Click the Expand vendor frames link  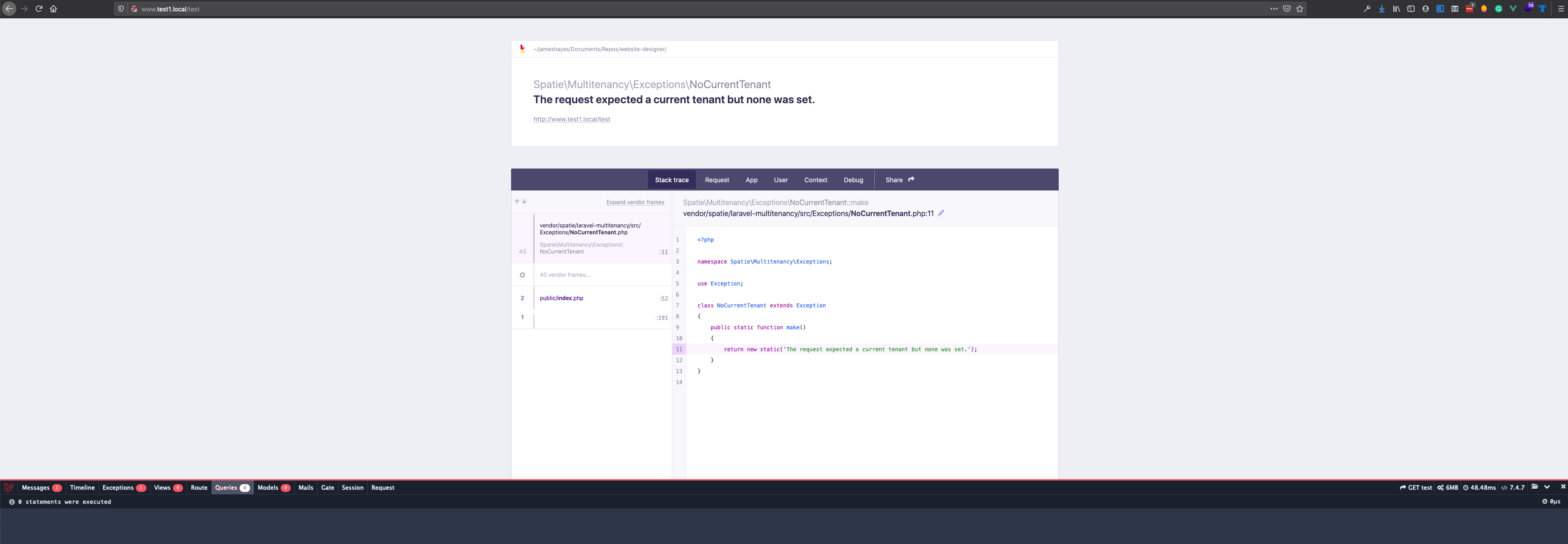click(635, 202)
